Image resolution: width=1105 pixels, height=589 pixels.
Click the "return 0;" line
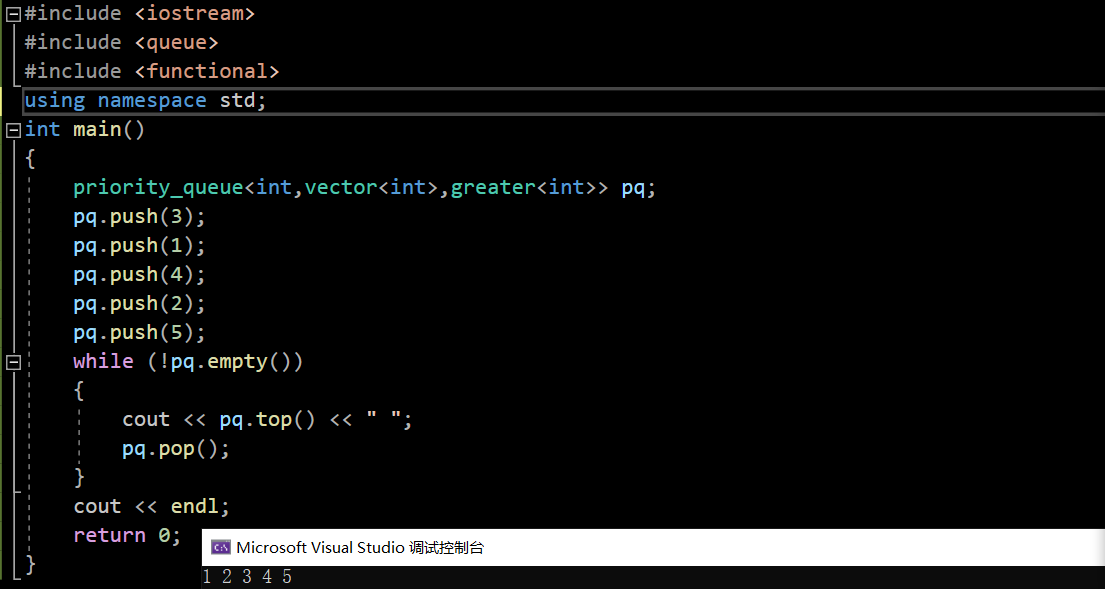(x=128, y=535)
